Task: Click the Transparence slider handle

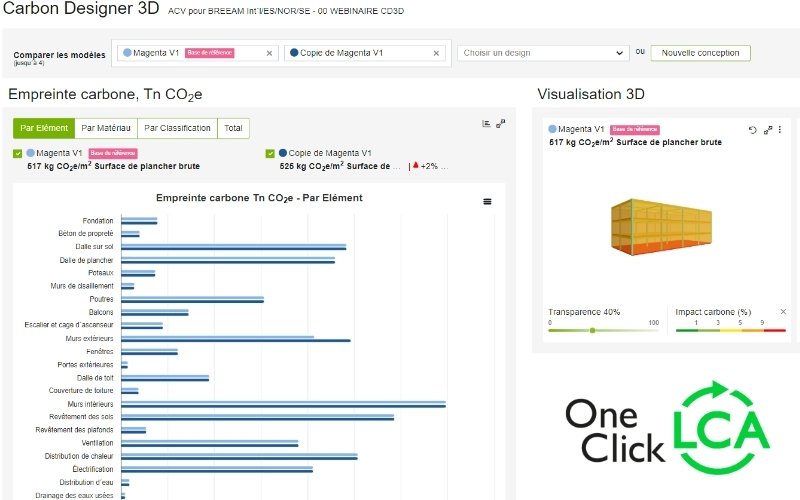Action: pos(592,330)
